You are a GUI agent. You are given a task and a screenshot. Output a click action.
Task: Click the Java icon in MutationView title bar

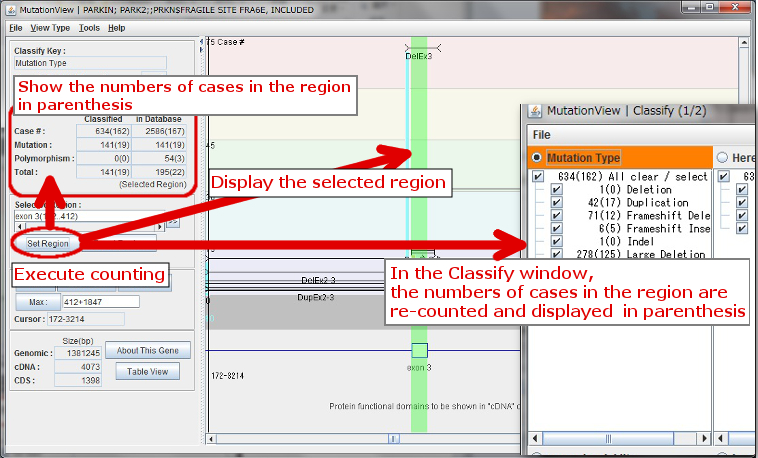(9, 9)
